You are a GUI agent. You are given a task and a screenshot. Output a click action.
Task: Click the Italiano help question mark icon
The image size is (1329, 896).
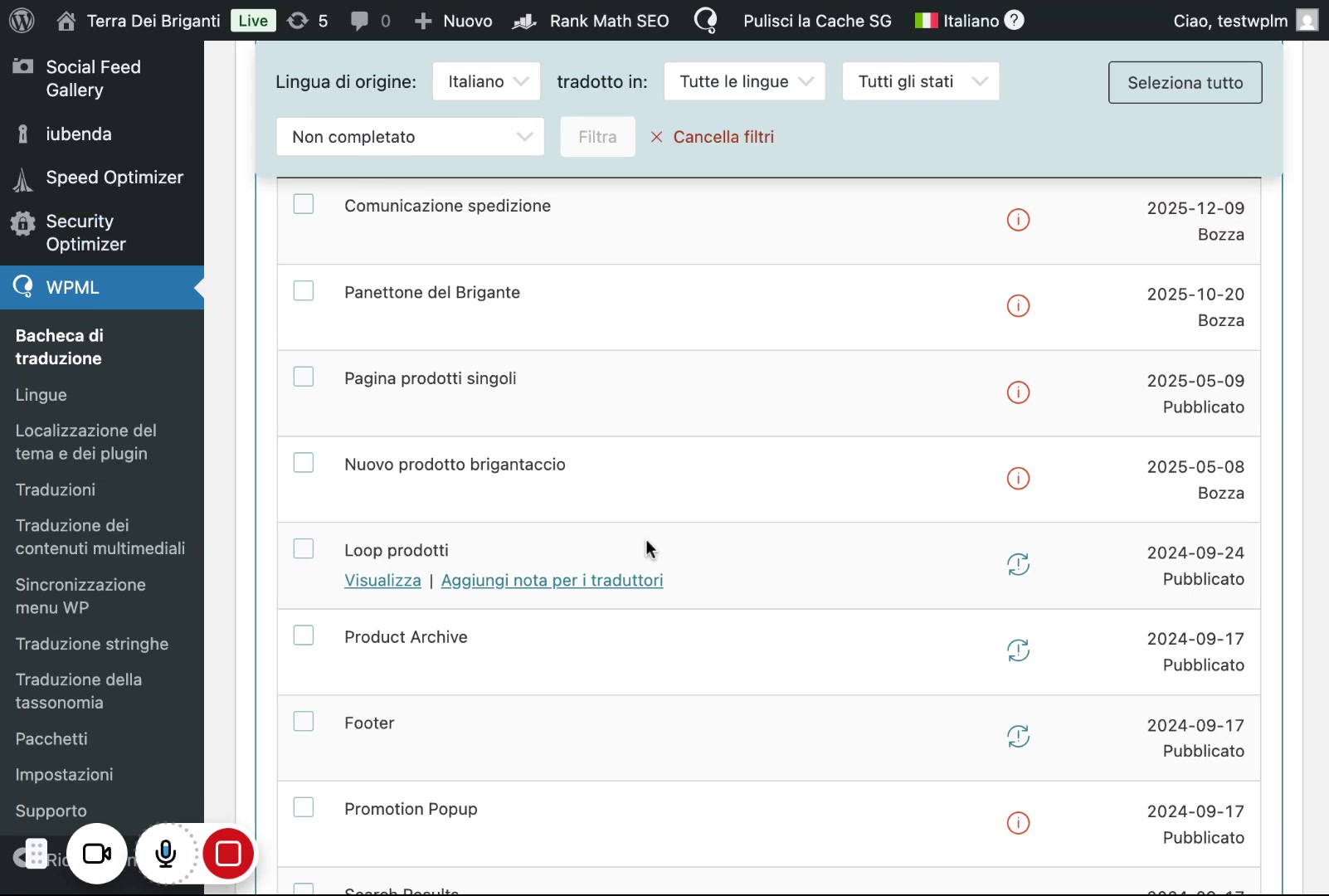1014,21
